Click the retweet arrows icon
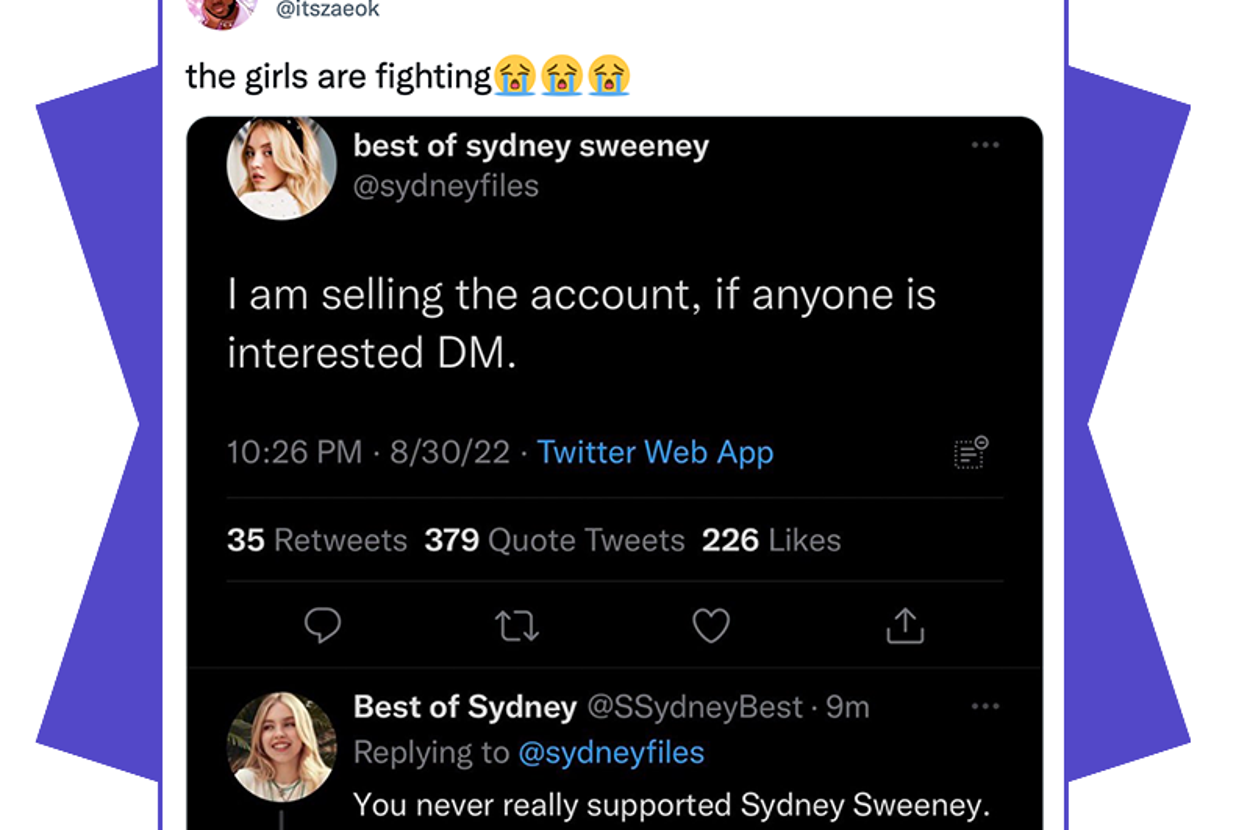1250x830 pixels. [517, 625]
